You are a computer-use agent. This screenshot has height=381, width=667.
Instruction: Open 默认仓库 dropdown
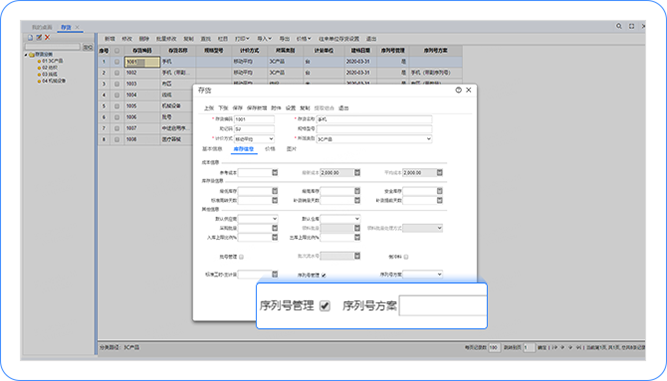tap(340, 219)
